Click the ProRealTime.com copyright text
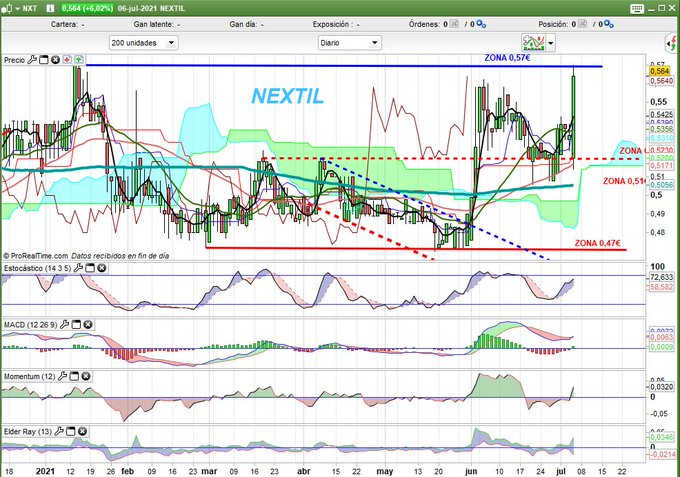The image size is (680, 477). click(x=36, y=256)
